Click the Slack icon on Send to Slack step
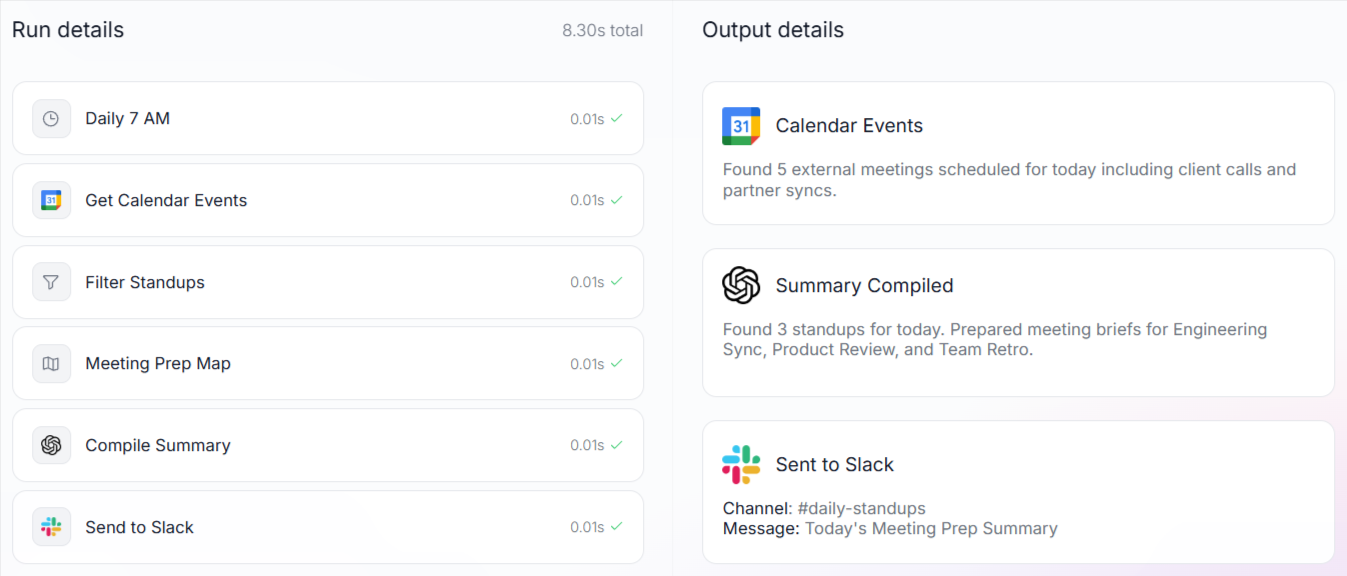Image resolution: width=1347 pixels, height=576 pixels. point(51,527)
